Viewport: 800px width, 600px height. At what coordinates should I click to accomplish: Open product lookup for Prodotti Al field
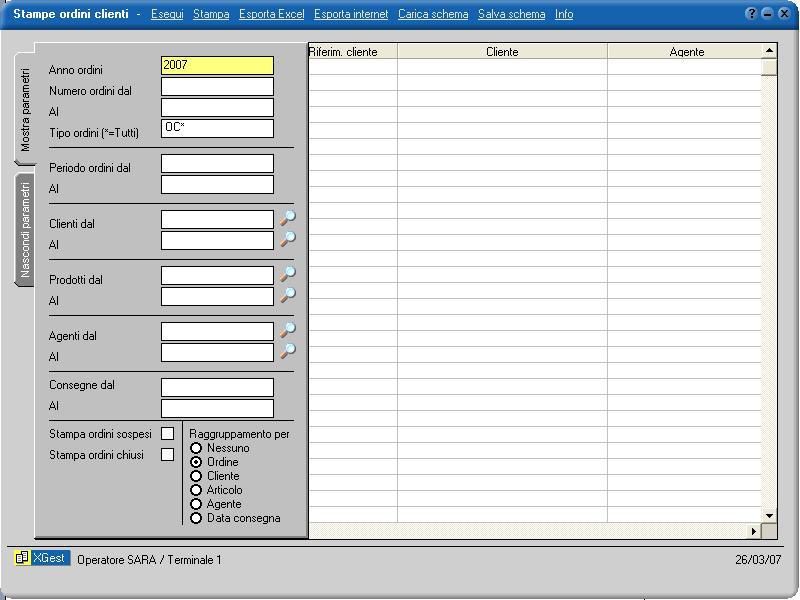point(288,295)
